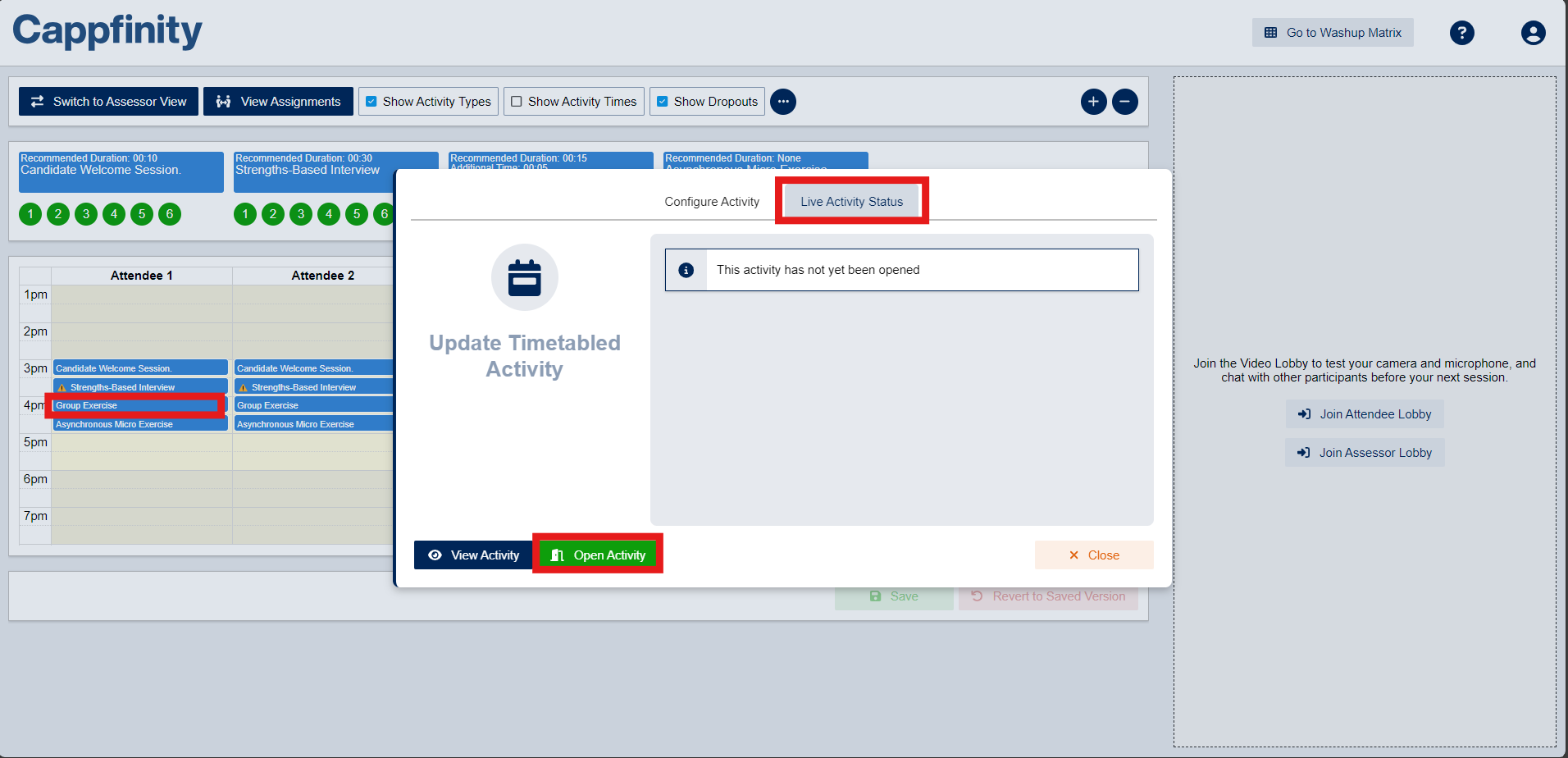Click the 7pm time label
Screen dimensions: 1568x758
[x=35, y=516]
